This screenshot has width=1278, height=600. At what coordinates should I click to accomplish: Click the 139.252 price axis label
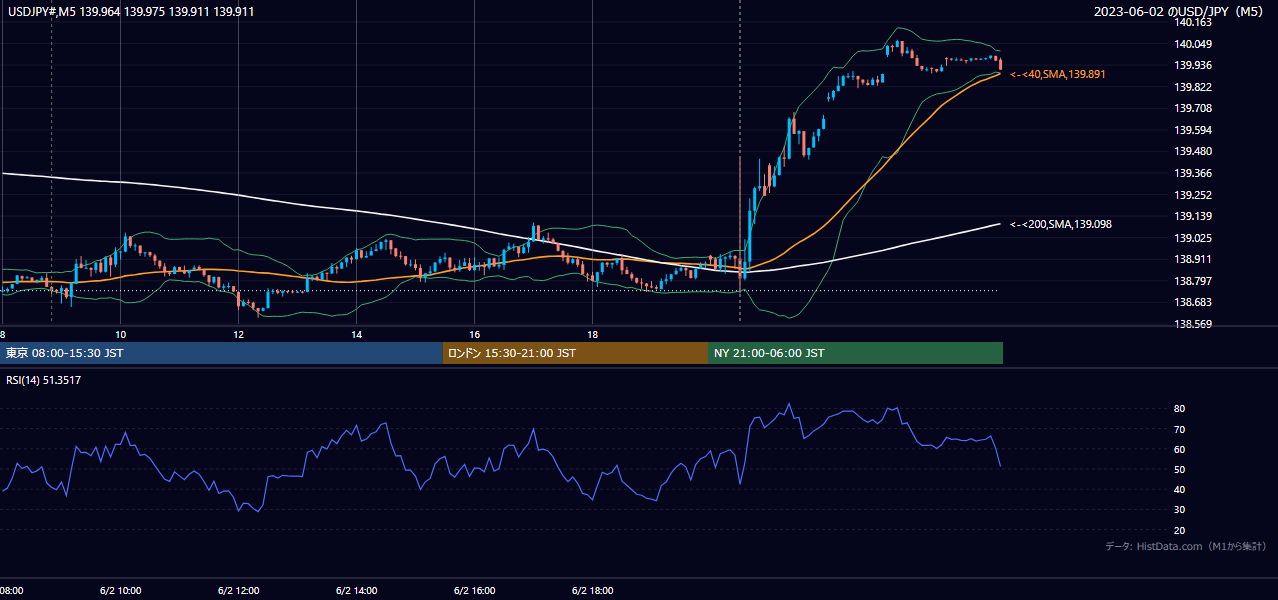[1194, 195]
